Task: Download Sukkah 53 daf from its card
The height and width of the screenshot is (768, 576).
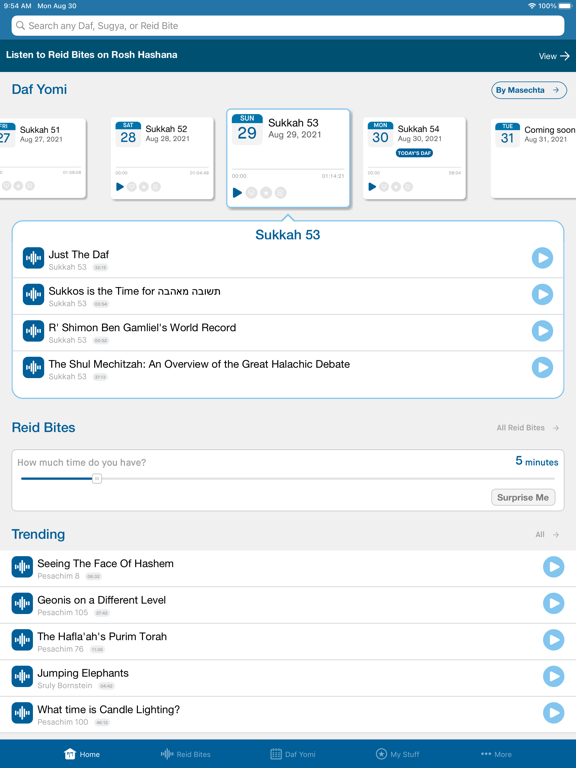Action: 252,193
